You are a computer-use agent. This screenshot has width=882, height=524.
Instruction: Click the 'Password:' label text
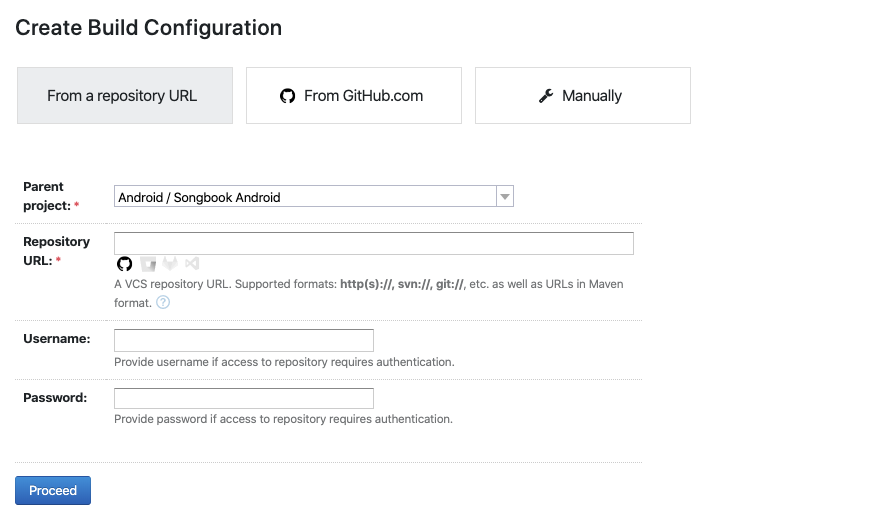(x=55, y=397)
